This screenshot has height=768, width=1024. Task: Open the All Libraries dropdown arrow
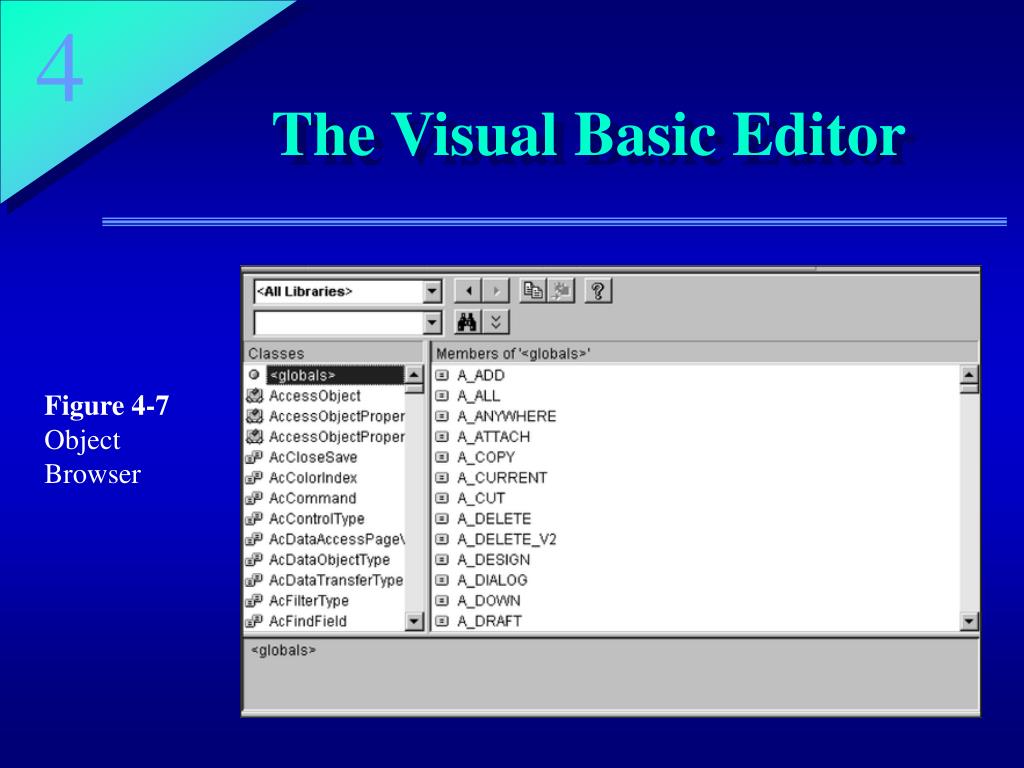point(432,291)
